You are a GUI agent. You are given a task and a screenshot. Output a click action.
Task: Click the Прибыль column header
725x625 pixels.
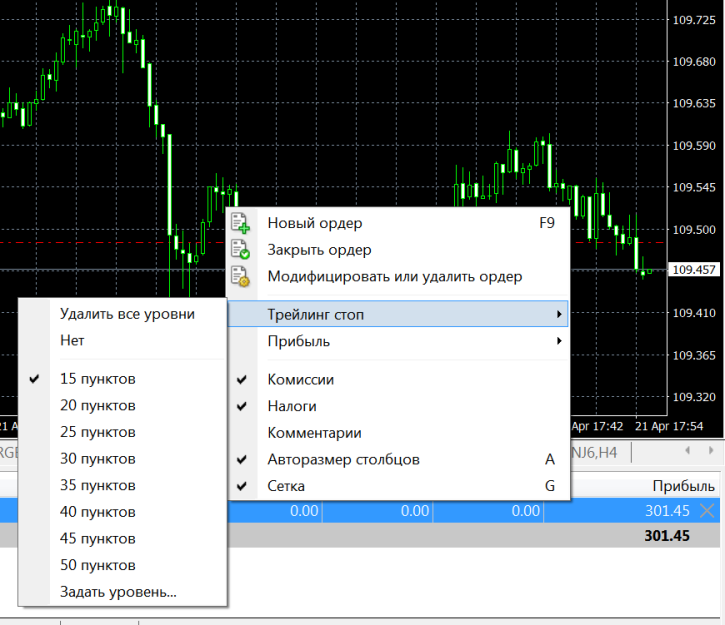click(x=683, y=486)
